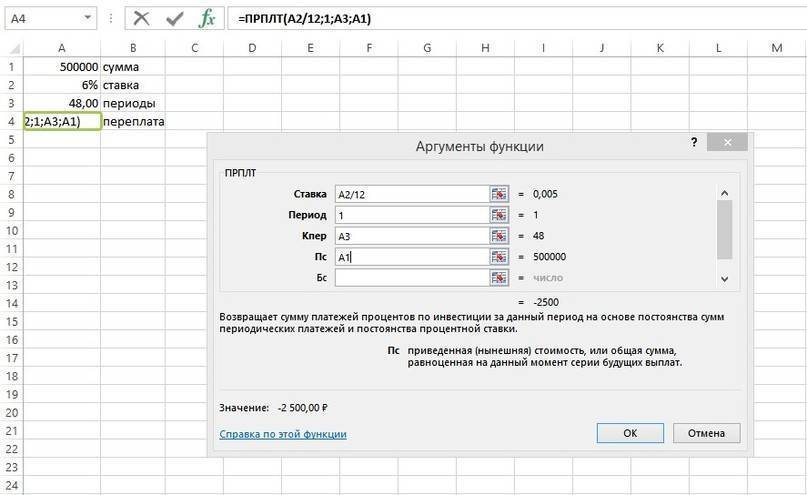This screenshot has height=495, width=807.
Task: Open the dialog's question mark help icon
Action: 694,143
